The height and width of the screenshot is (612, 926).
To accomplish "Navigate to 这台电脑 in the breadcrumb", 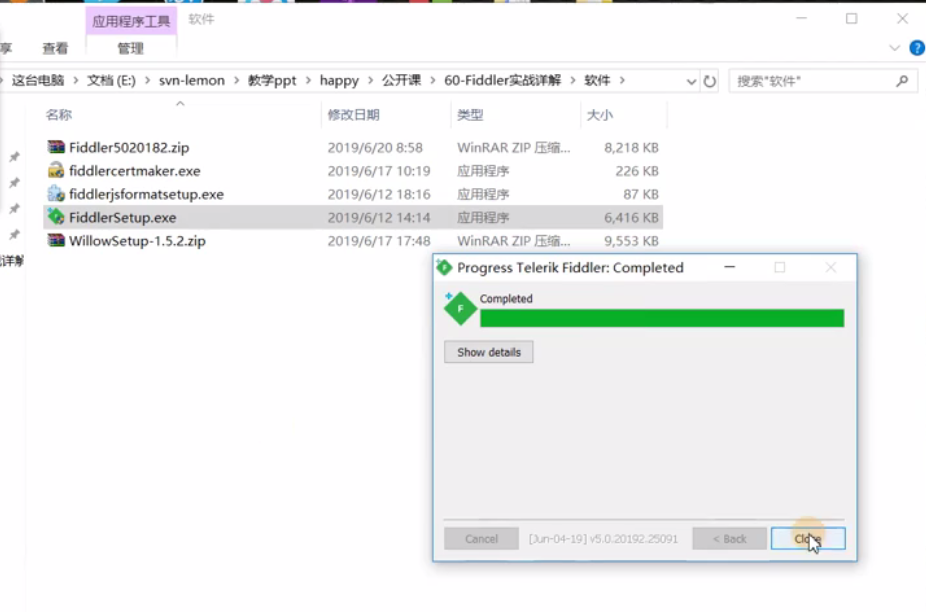I will (x=38, y=80).
